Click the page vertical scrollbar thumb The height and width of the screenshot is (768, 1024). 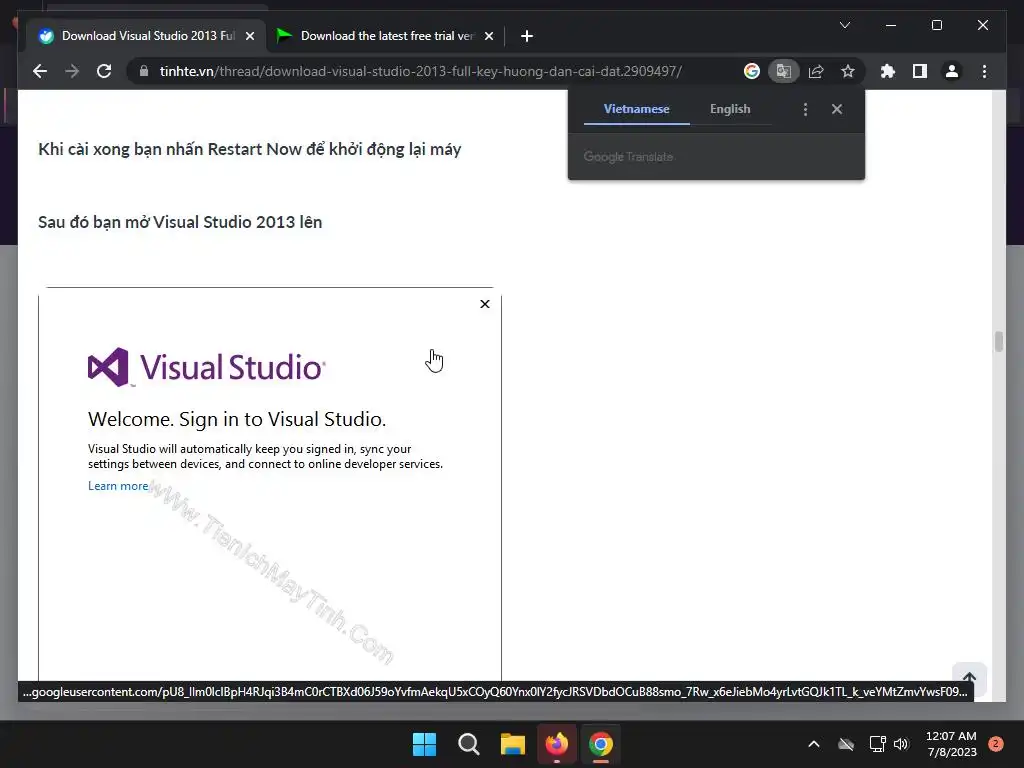point(999,342)
